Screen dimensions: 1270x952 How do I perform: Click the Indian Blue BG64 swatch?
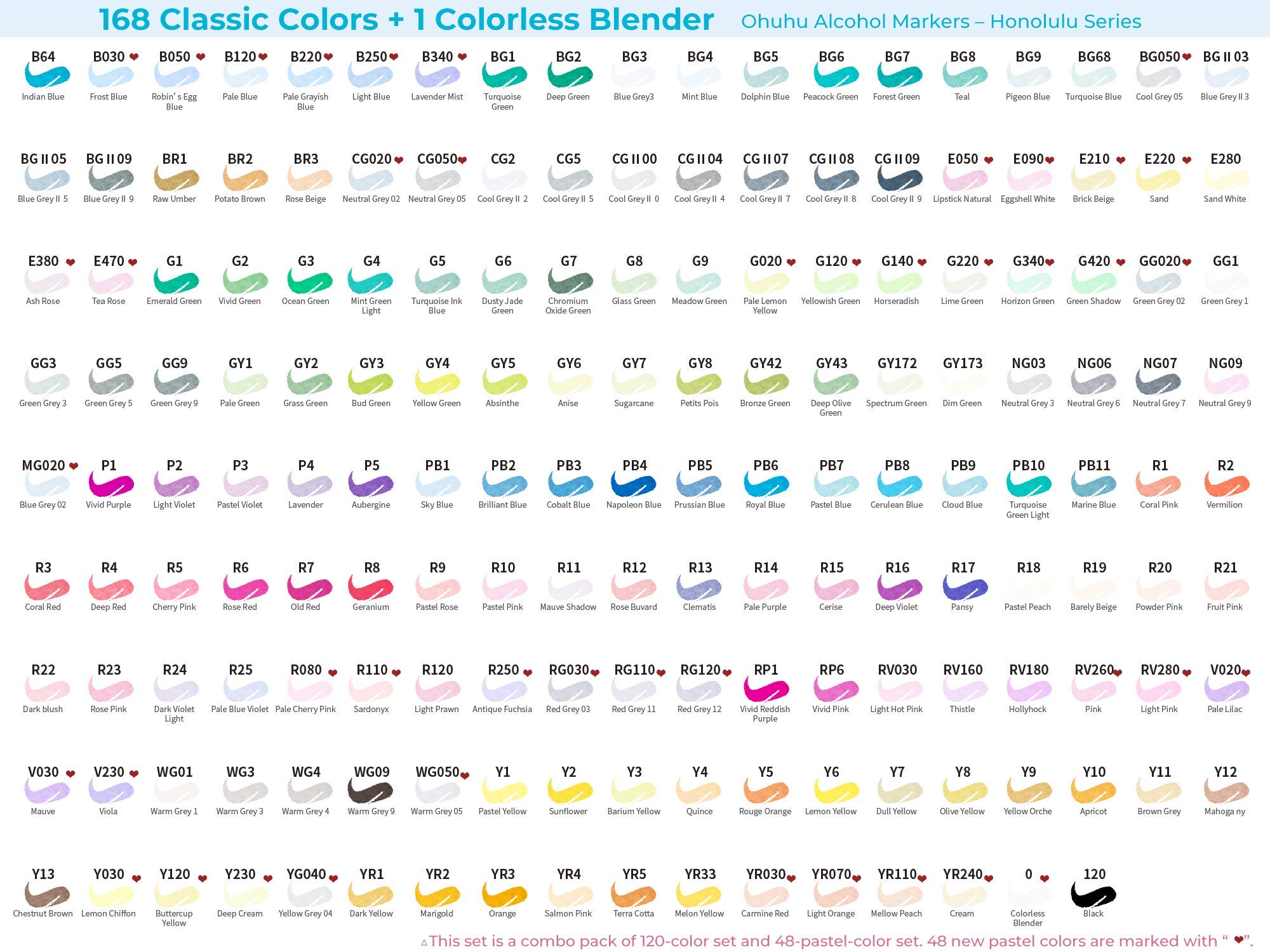pyautogui.click(x=46, y=76)
